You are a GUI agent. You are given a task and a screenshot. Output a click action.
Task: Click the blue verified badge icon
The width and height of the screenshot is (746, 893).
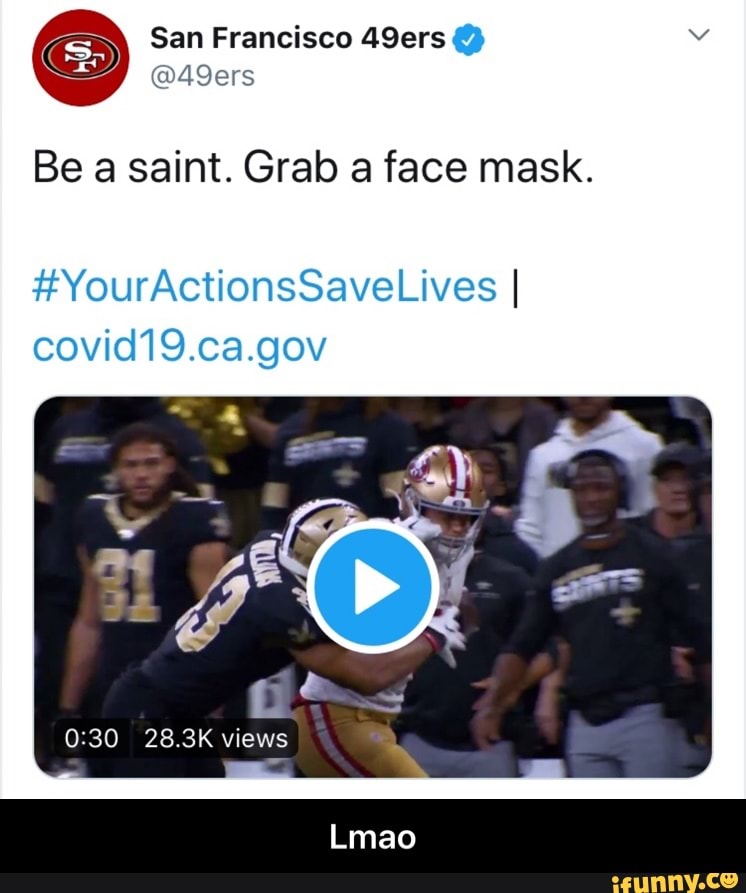click(x=468, y=38)
